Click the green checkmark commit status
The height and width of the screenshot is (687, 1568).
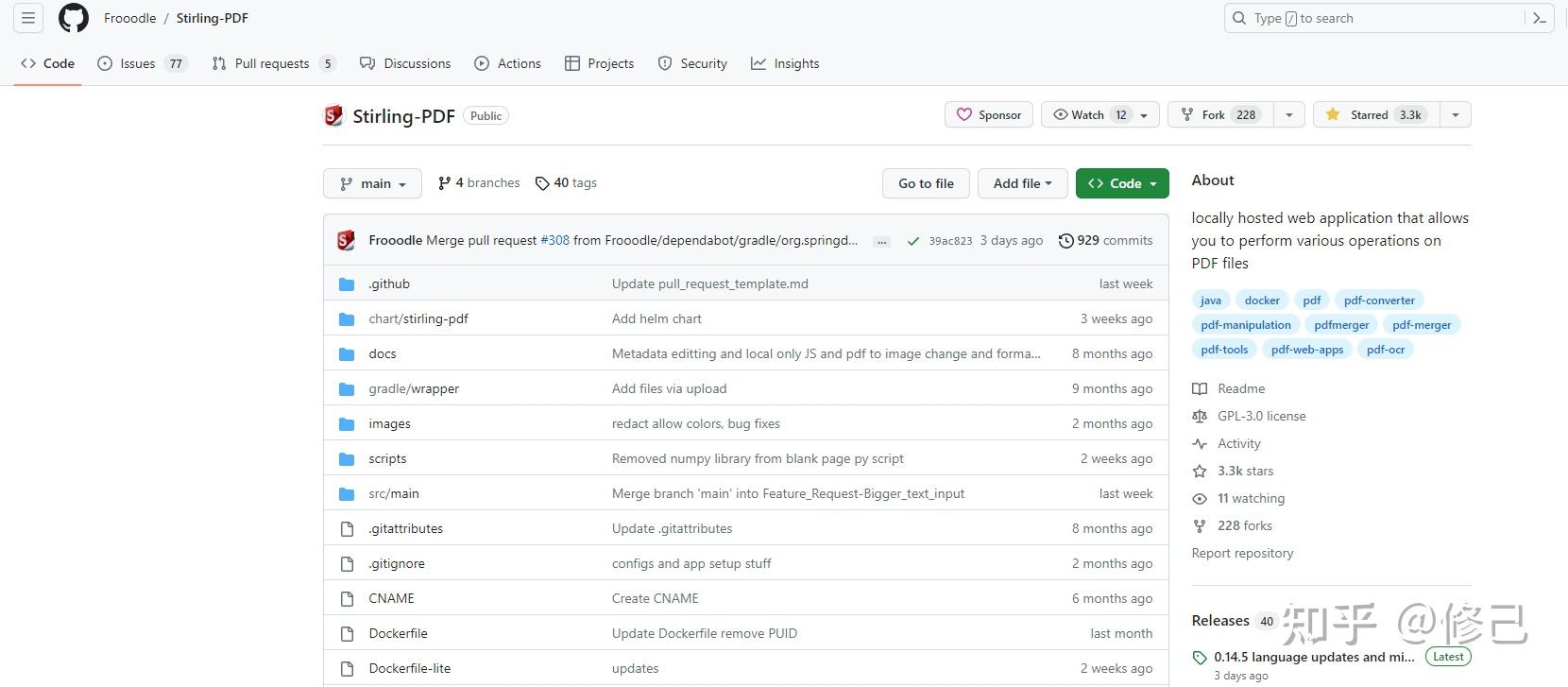pos(913,241)
